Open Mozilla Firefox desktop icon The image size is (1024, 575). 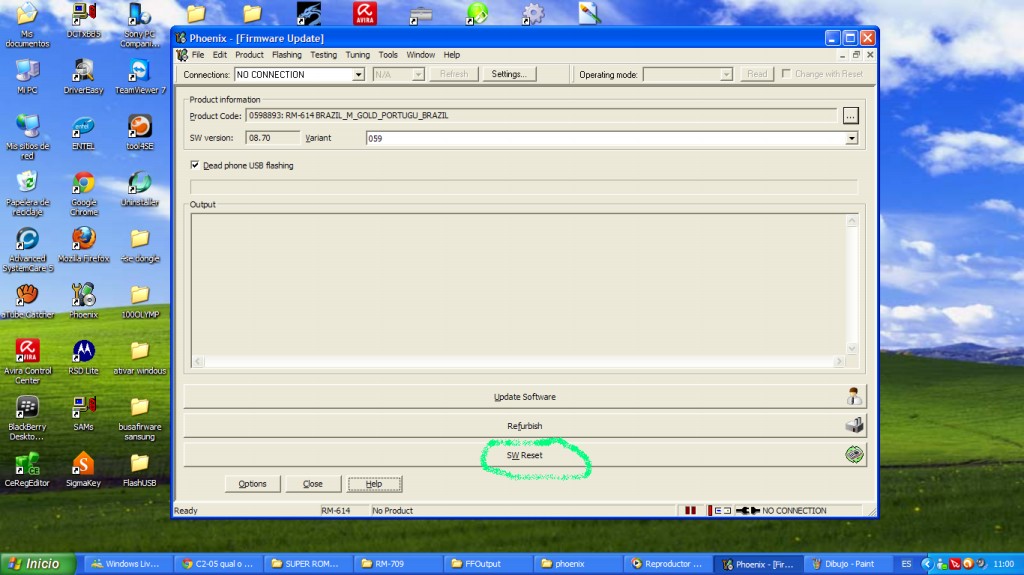pyautogui.click(x=84, y=245)
